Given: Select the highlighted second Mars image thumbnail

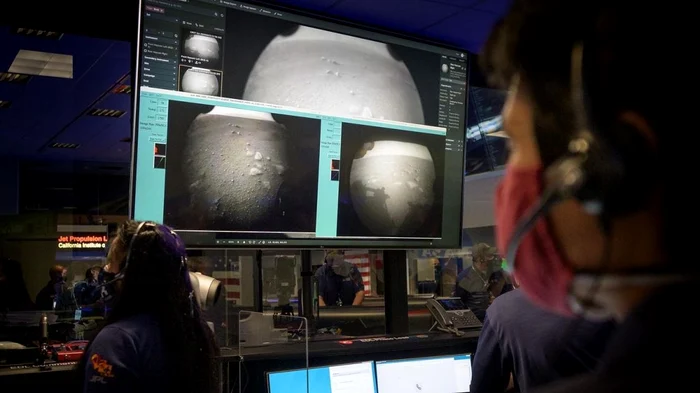Looking at the screenshot, I should pyautogui.click(x=201, y=80).
